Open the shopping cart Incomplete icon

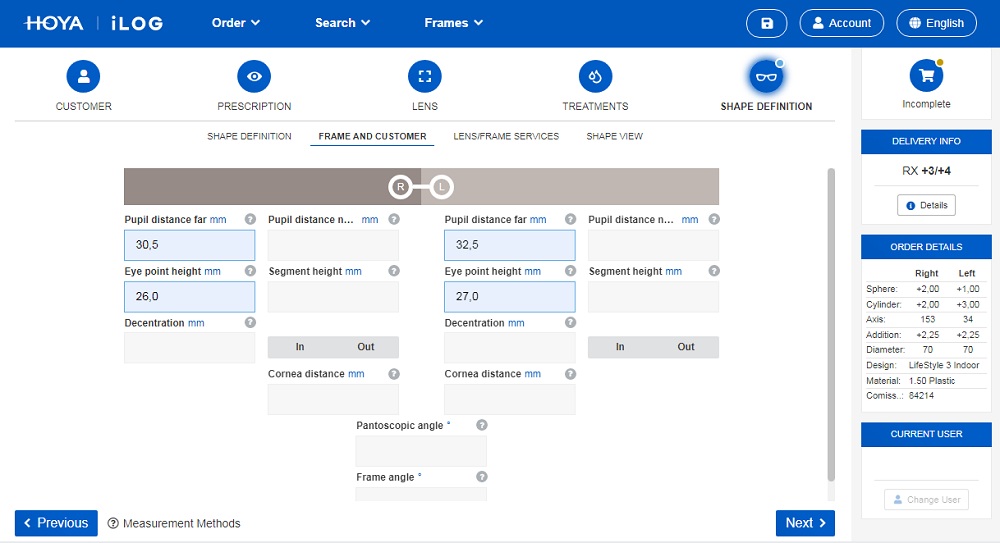926,76
